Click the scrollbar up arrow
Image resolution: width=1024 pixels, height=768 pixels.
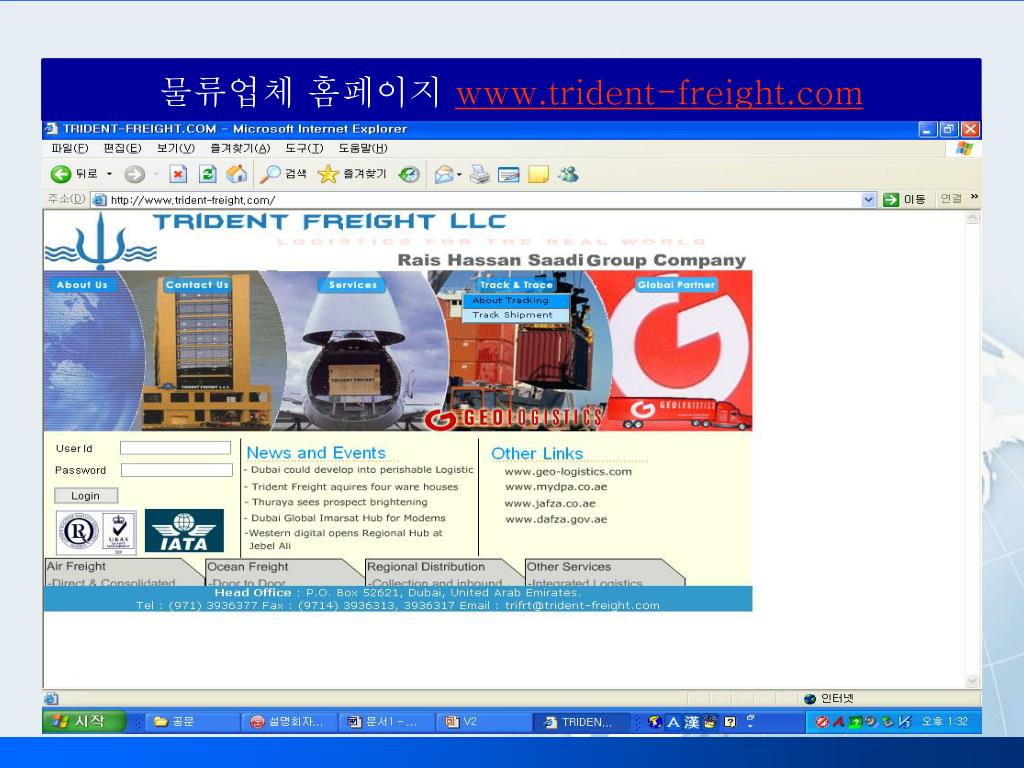point(972,217)
